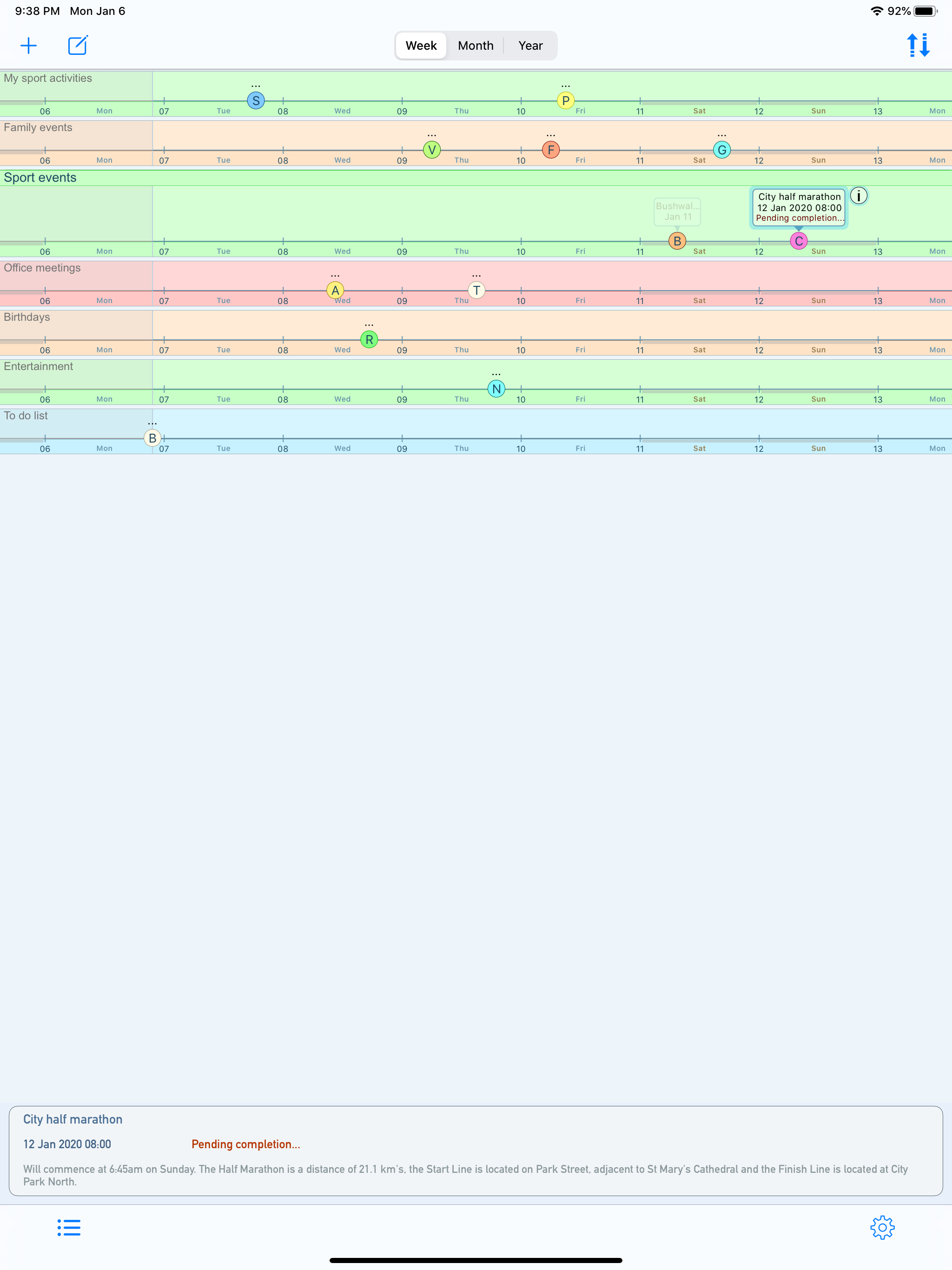Screen dimensions: 952x1270
Task: Select the pink C marker in Sport events
Action: tap(799, 240)
